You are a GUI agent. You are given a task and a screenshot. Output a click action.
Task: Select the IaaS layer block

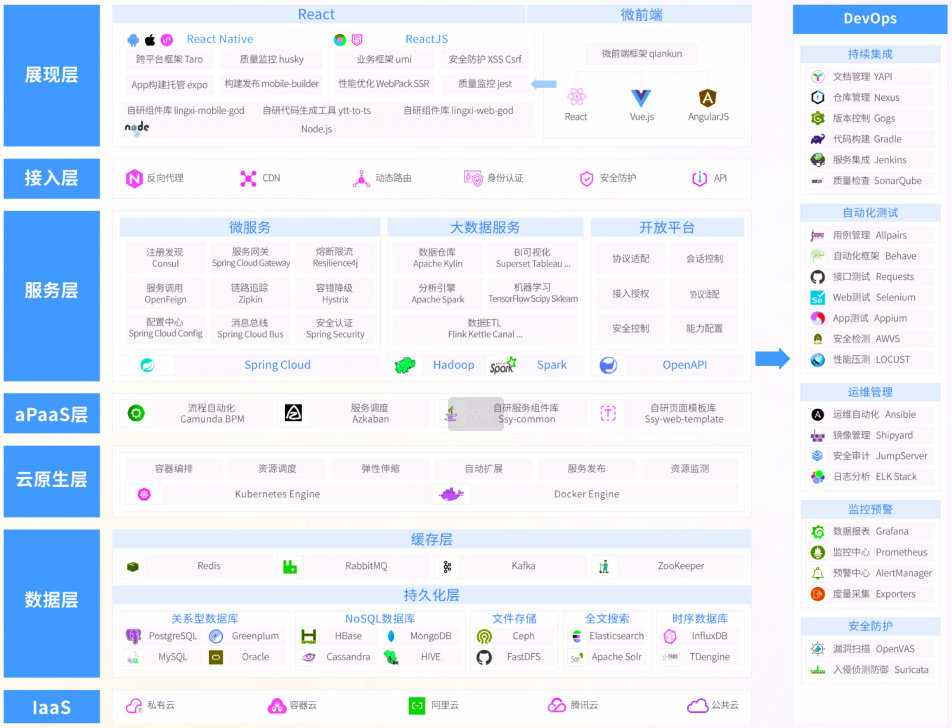pos(52,706)
